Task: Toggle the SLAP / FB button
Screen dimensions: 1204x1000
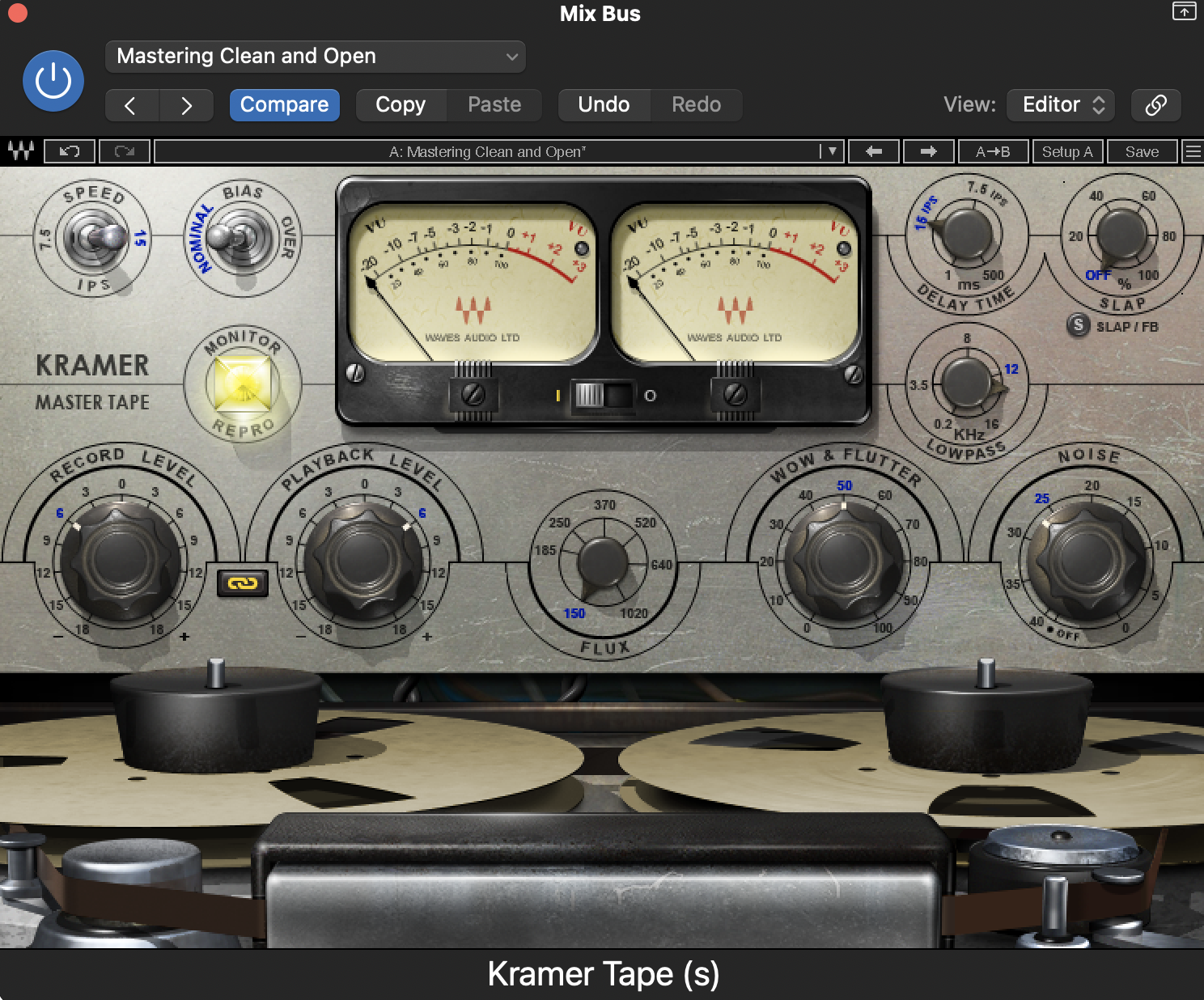Action: [1078, 325]
